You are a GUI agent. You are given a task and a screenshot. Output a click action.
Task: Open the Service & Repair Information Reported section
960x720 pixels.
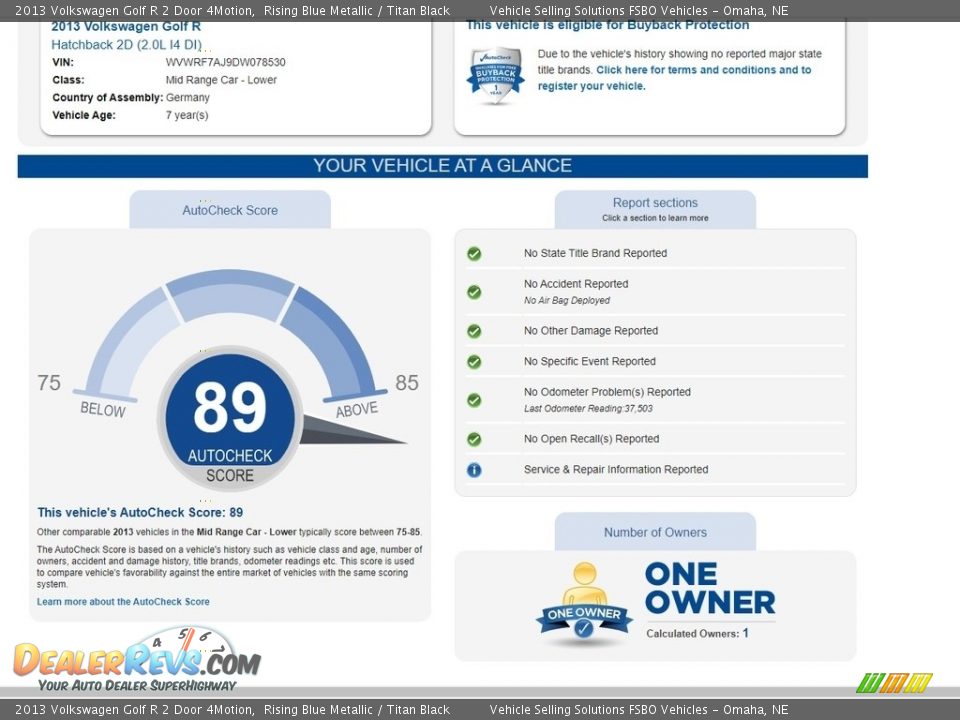[x=615, y=470]
